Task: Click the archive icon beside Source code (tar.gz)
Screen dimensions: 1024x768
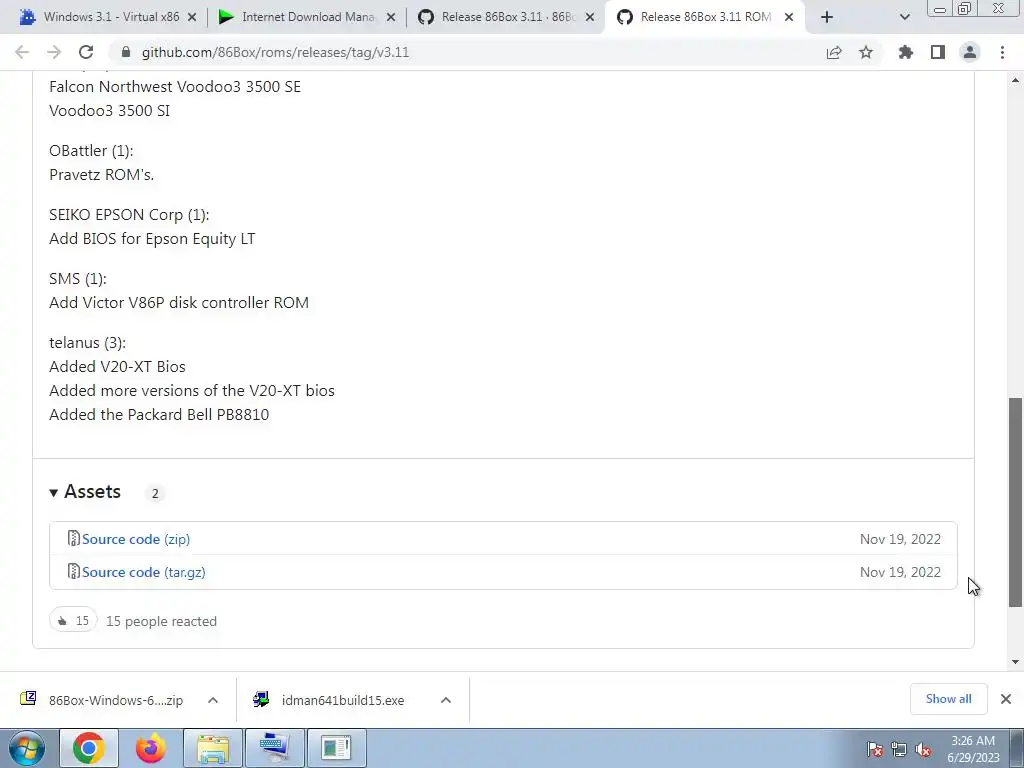Action: click(74, 571)
